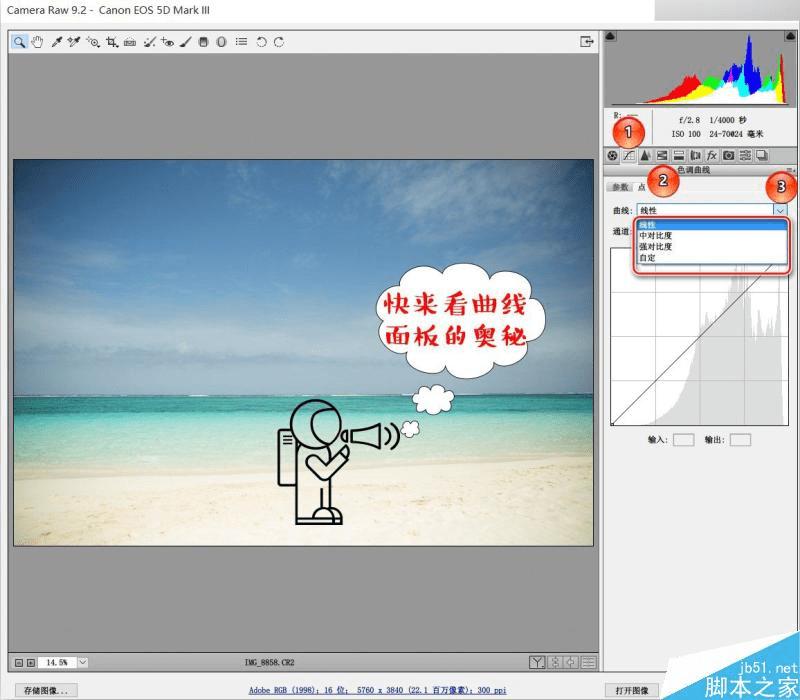Toggle full screen mode icon

tap(587, 41)
